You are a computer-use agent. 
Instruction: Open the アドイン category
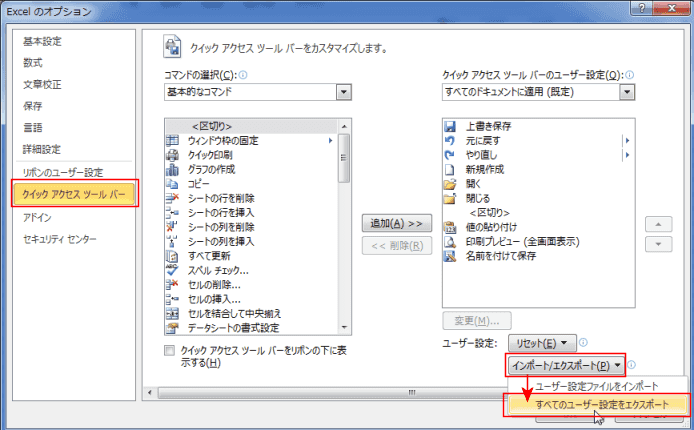37,218
